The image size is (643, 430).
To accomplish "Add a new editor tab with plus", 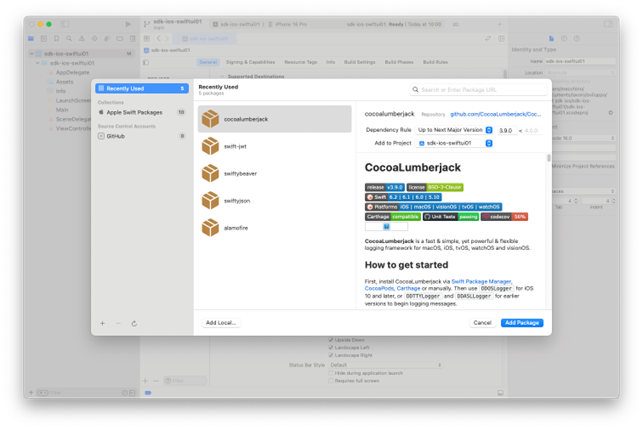I will (x=499, y=24).
